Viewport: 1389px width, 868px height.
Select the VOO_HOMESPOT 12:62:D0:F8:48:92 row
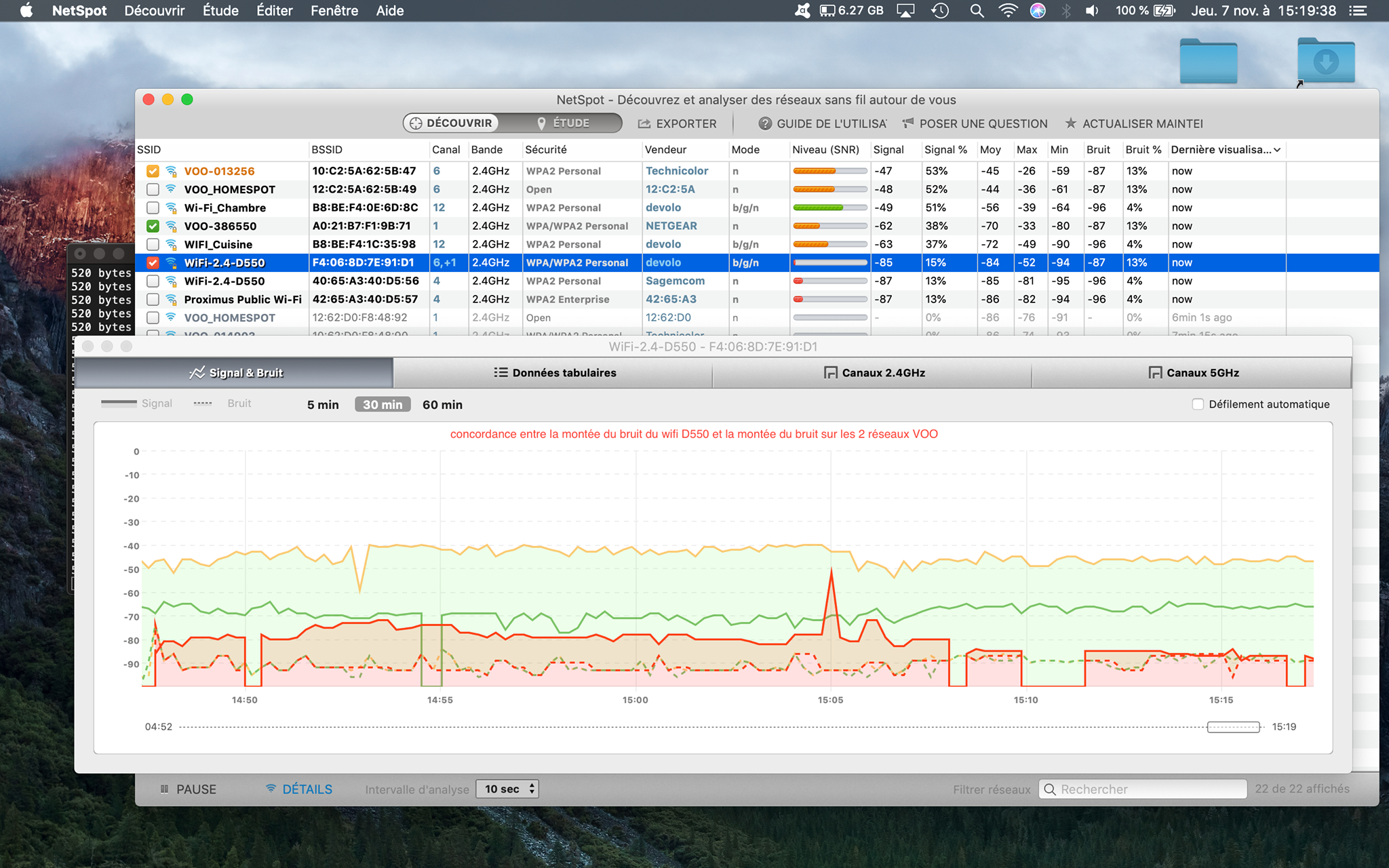point(711,317)
